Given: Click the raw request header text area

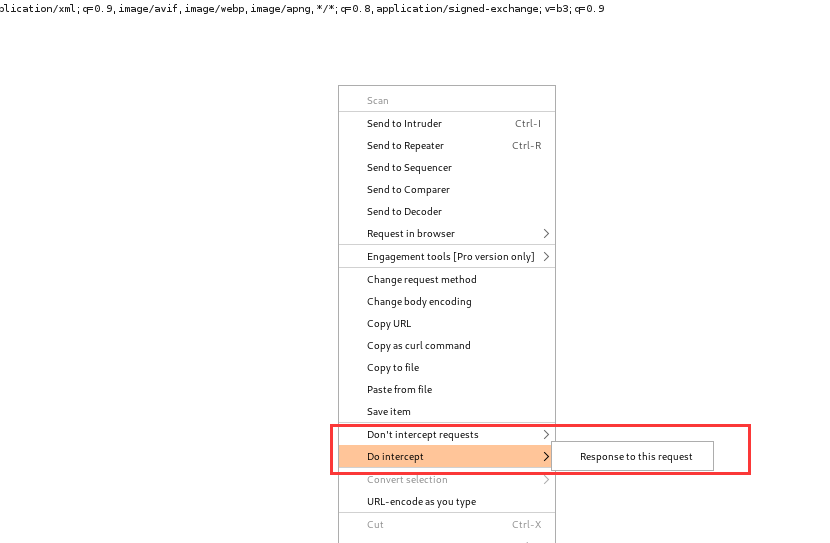Looking at the screenshot, I should click(x=300, y=9).
